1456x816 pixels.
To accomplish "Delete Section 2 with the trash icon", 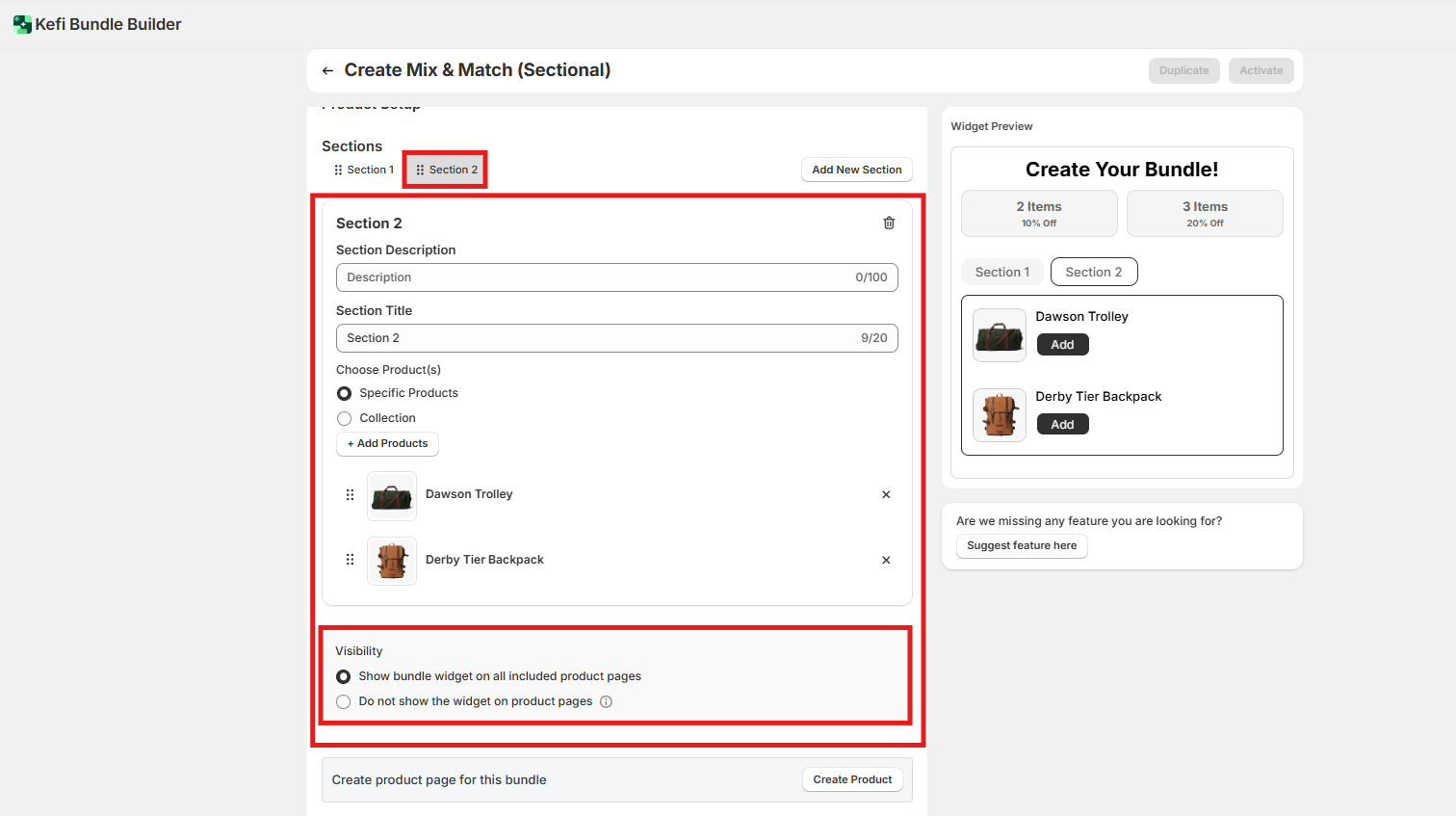I will [889, 223].
